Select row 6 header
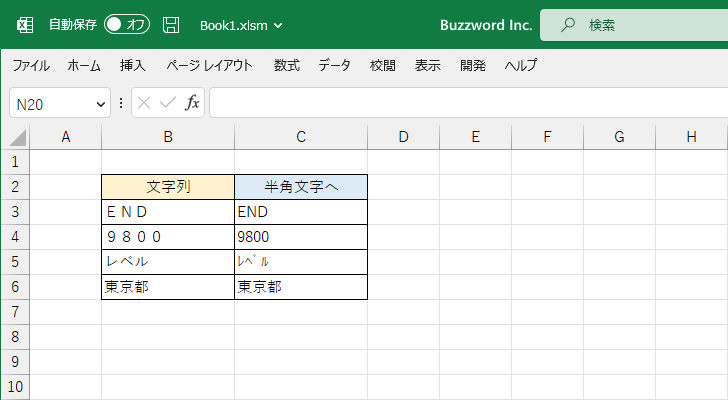The height and width of the screenshot is (400, 728). point(15,287)
